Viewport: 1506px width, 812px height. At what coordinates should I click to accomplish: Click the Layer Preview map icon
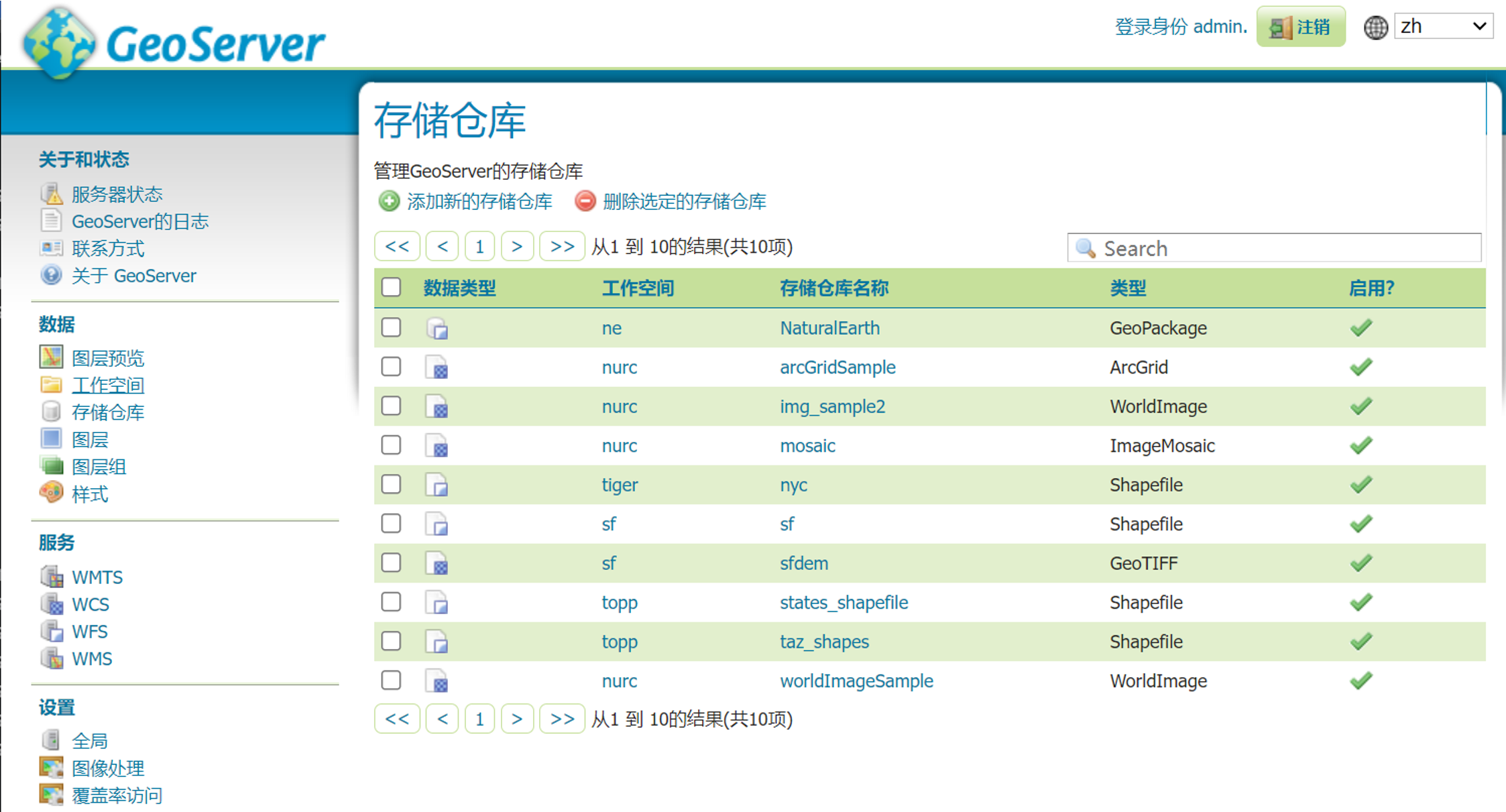(x=52, y=357)
